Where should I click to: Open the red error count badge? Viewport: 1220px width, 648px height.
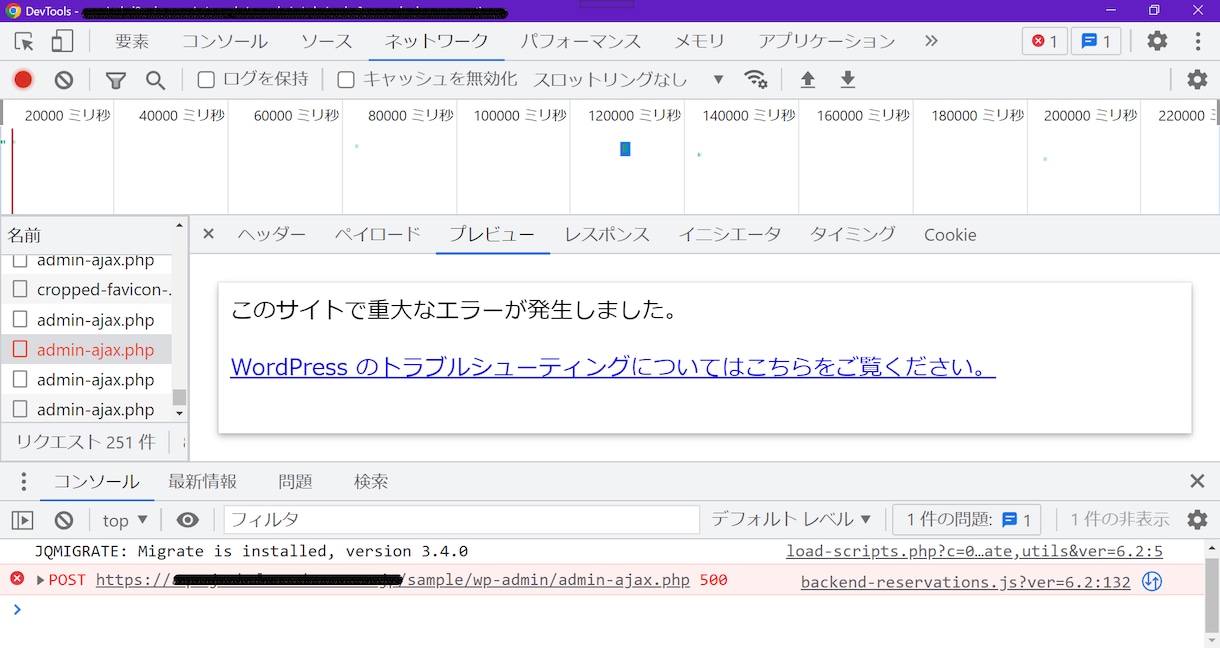pyautogui.click(x=1045, y=41)
